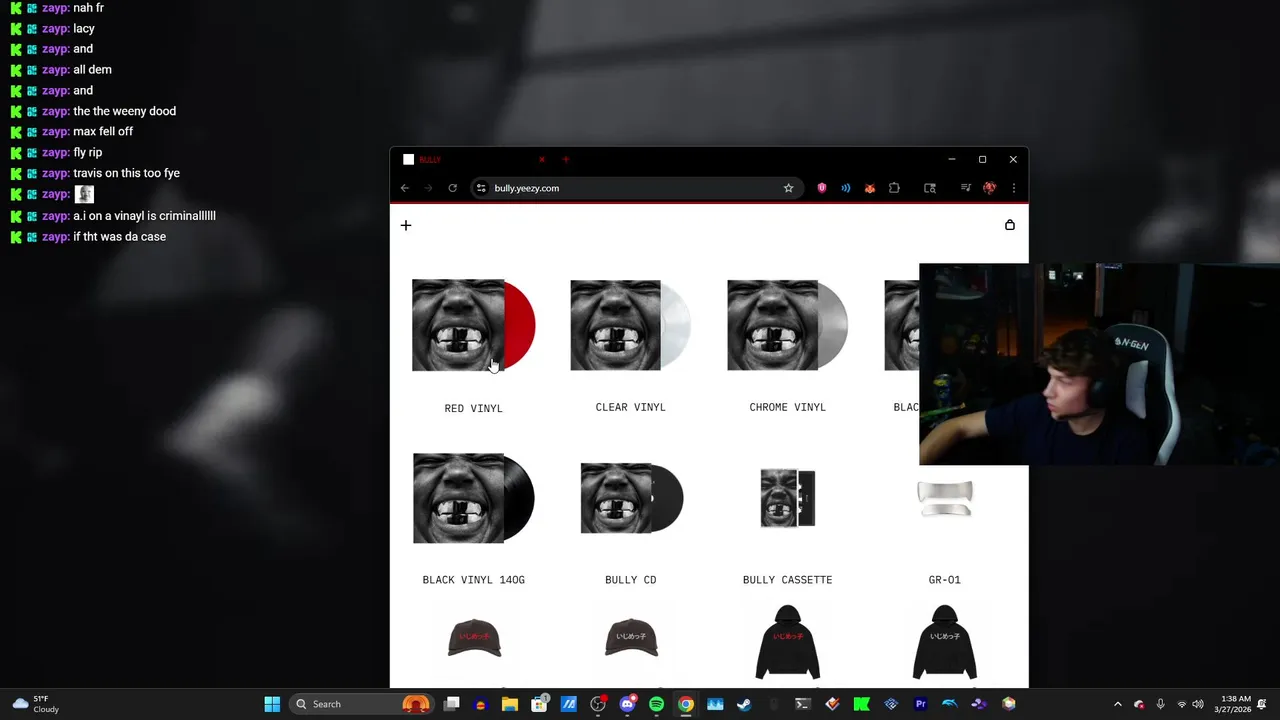
Task: Click the CLEAR VINYL label
Action: coord(631,407)
